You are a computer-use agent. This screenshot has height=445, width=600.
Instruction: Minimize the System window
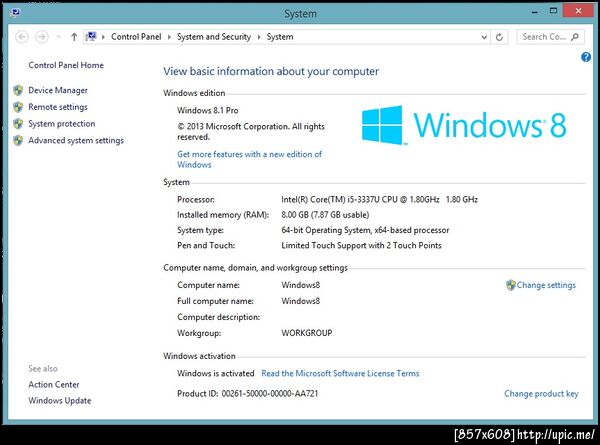(x=535, y=12)
